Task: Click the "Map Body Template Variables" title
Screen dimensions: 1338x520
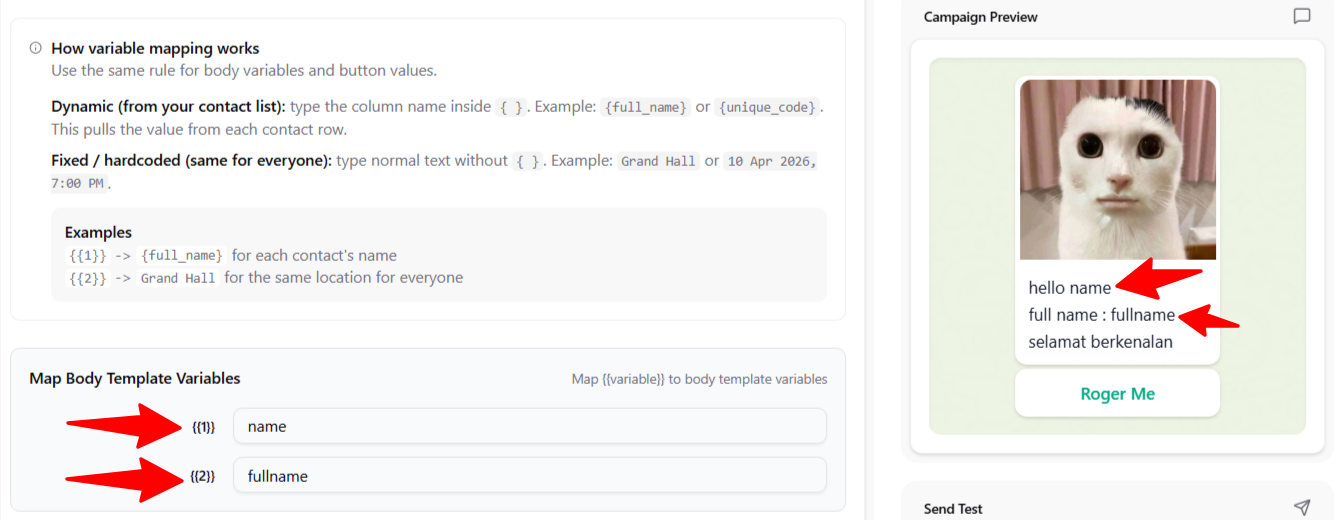Action: pos(135,378)
